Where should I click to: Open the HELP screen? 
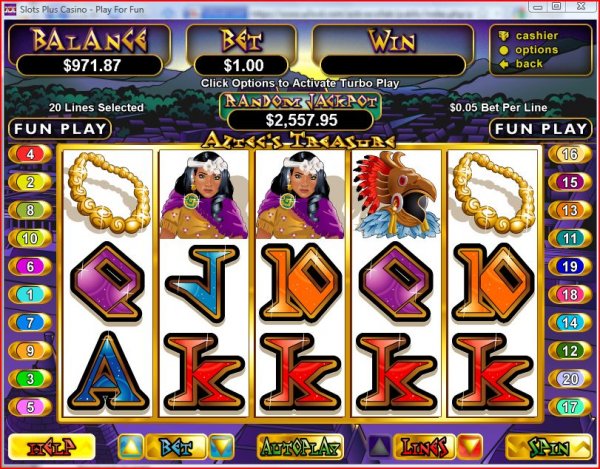(x=51, y=447)
